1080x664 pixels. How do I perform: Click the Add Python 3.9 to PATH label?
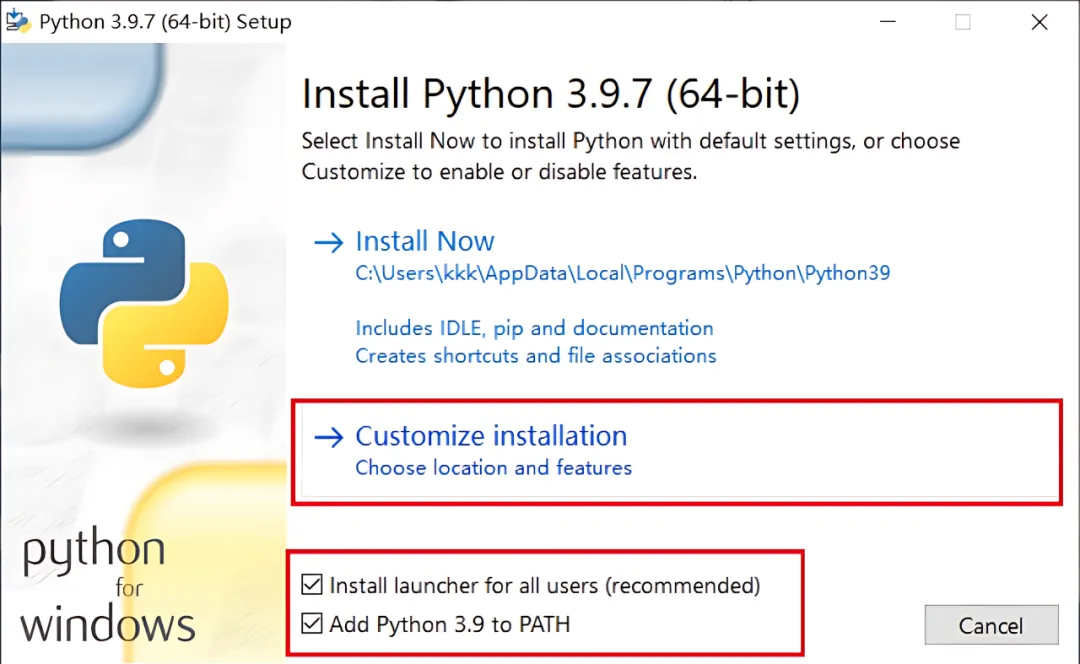coord(450,625)
